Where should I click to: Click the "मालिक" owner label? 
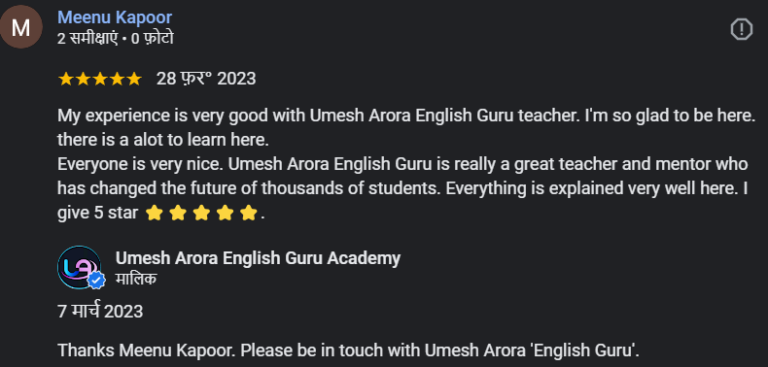pyautogui.click(x=136, y=279)
